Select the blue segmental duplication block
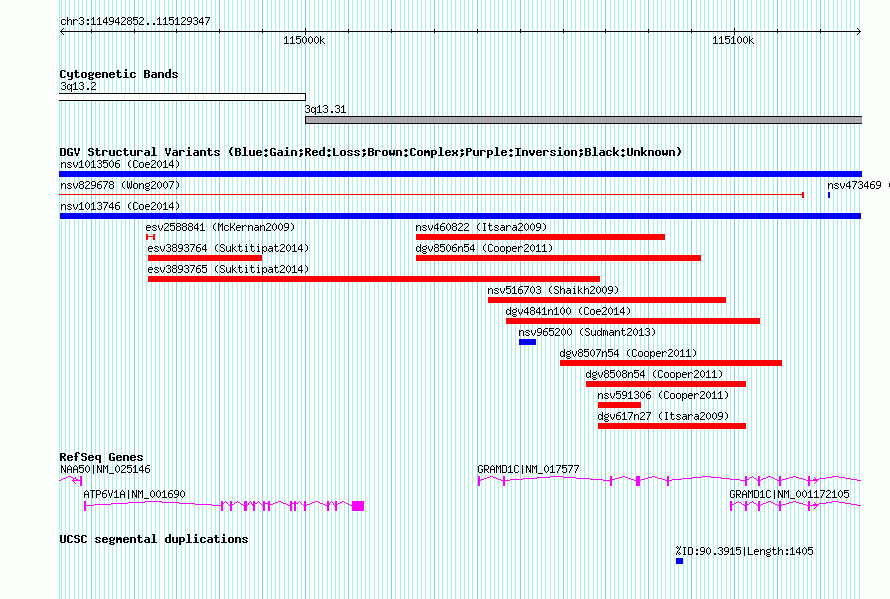Screen dimensions: 890x599 tap(679, 561)
